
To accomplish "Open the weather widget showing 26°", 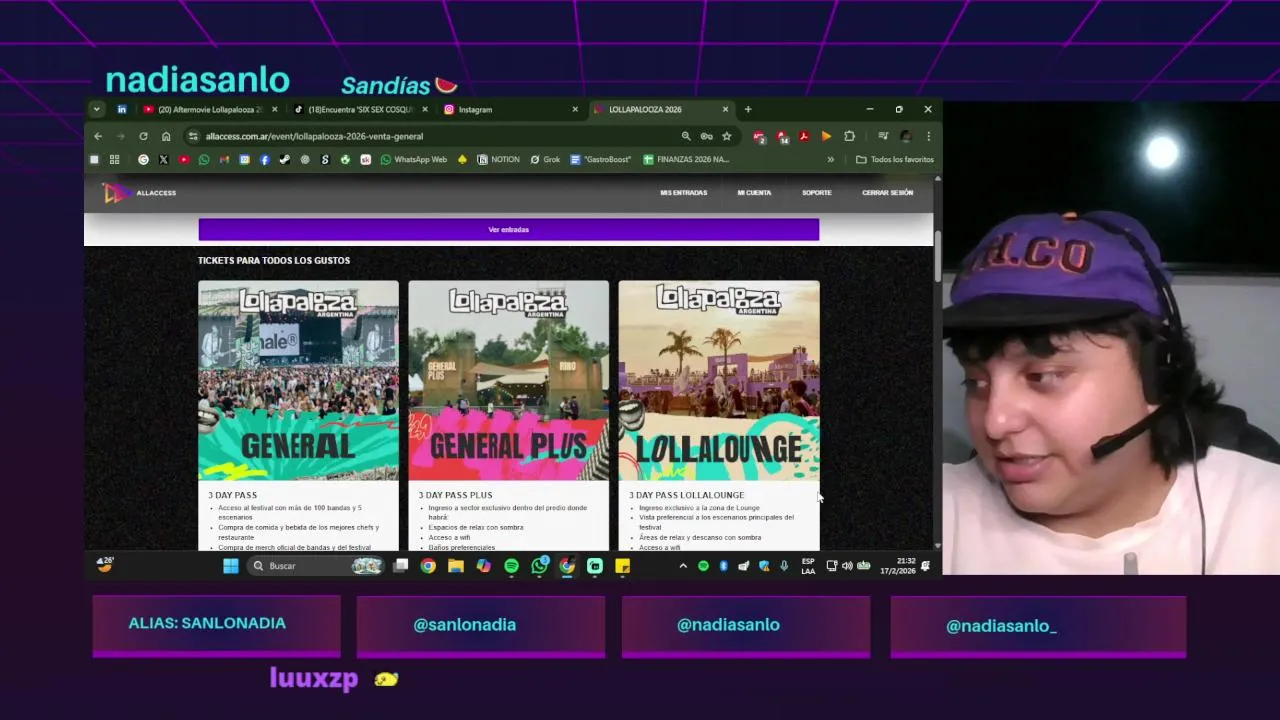I will [105, 565].
